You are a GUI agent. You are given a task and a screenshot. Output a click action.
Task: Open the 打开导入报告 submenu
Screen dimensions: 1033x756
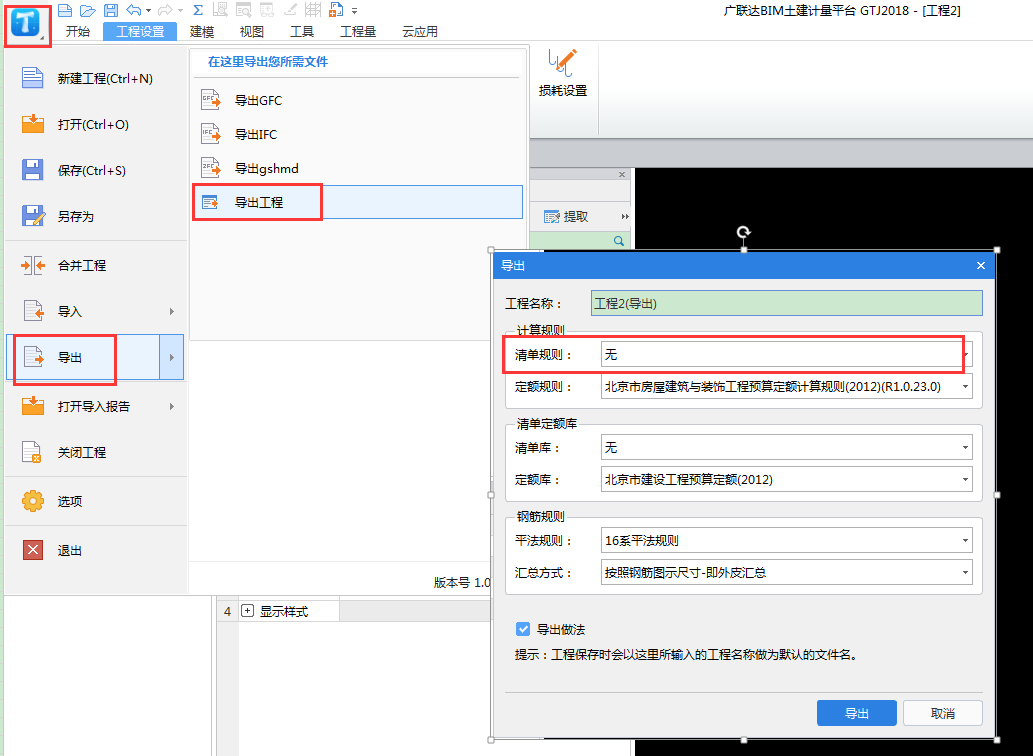point(96,406)
